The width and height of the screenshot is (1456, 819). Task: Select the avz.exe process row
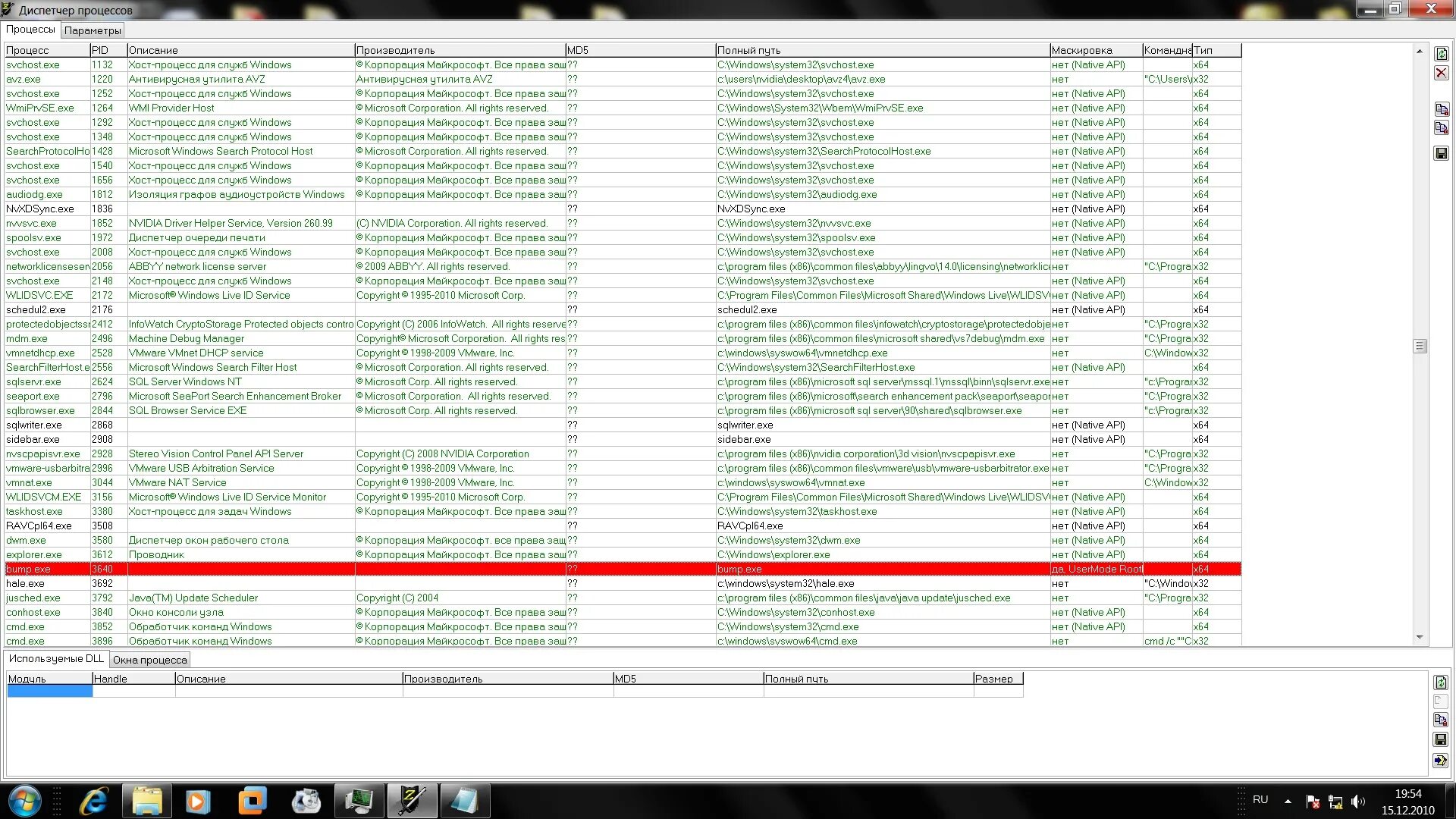coord(623,79)
